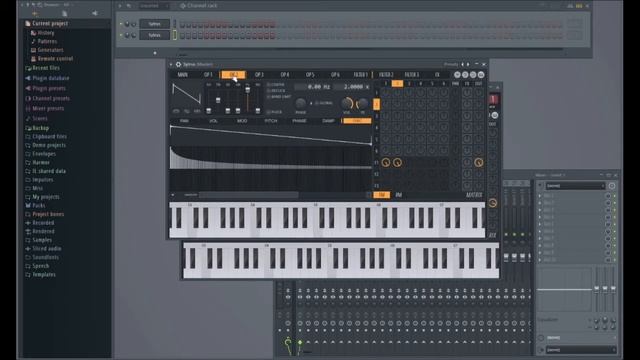The width and height of the screenshot is (640, 360).
Task: Open the FILTER 1 tab
Action: (360, 75)
